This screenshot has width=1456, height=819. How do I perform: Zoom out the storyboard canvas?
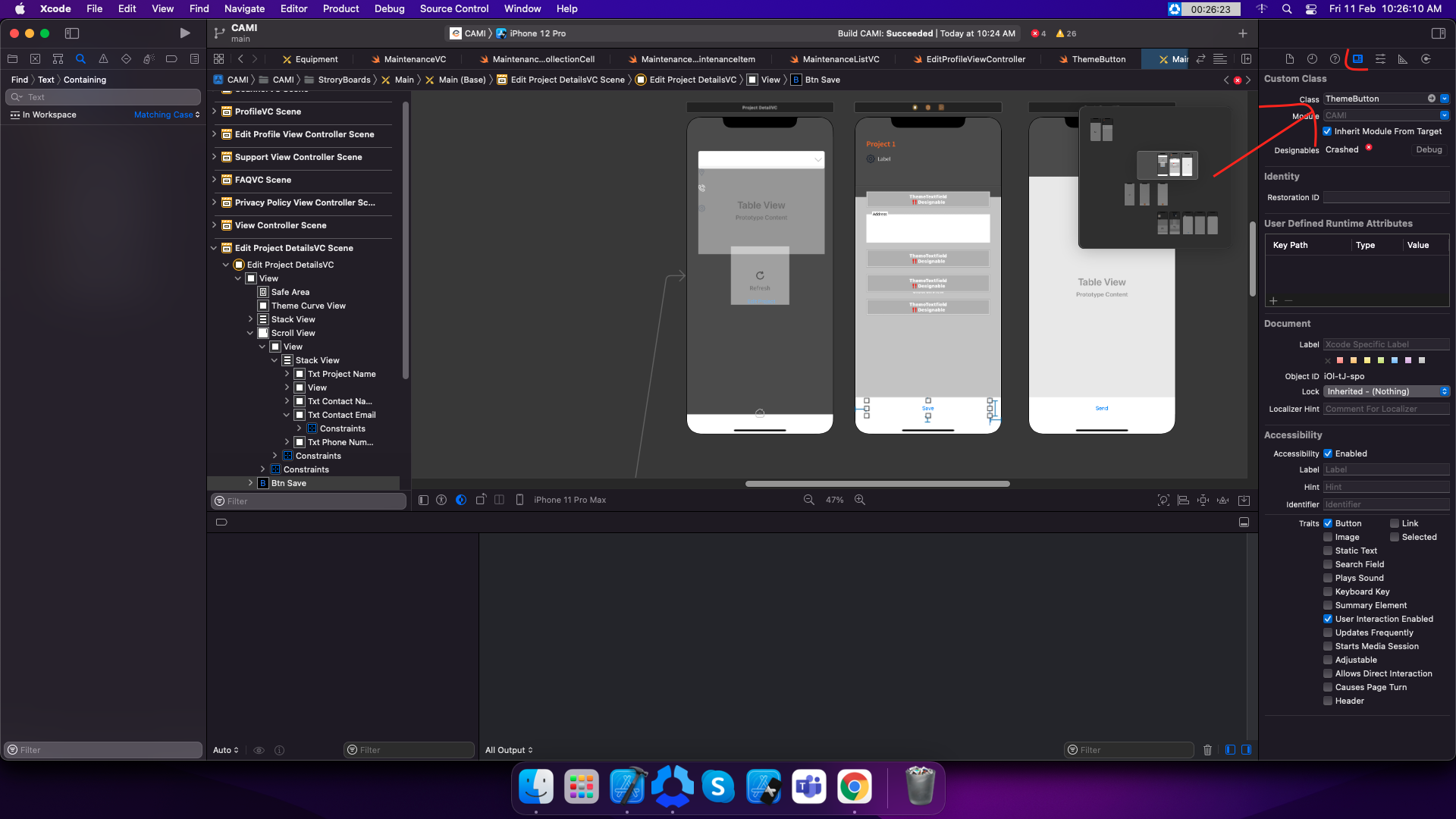808,500
